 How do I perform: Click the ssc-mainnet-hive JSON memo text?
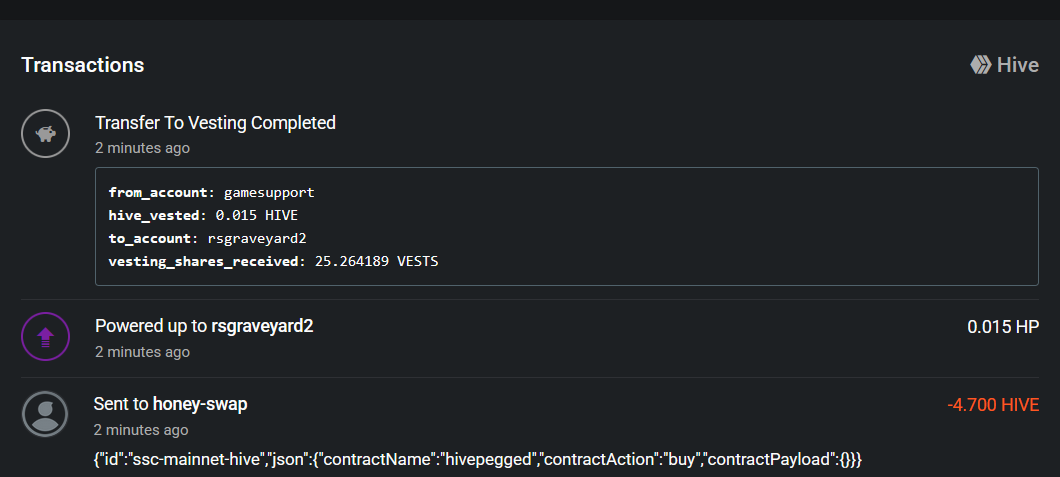[x=478, y=460]
